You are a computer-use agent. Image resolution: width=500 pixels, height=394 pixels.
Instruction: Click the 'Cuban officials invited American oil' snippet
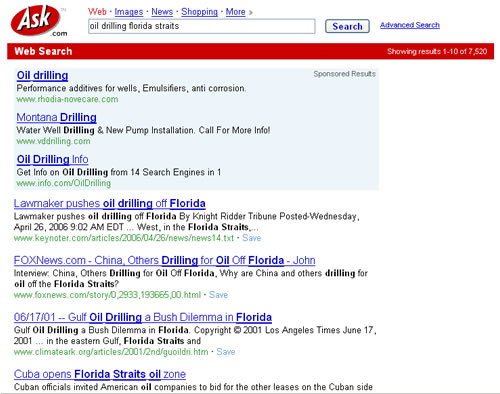[x=193, y=387]
